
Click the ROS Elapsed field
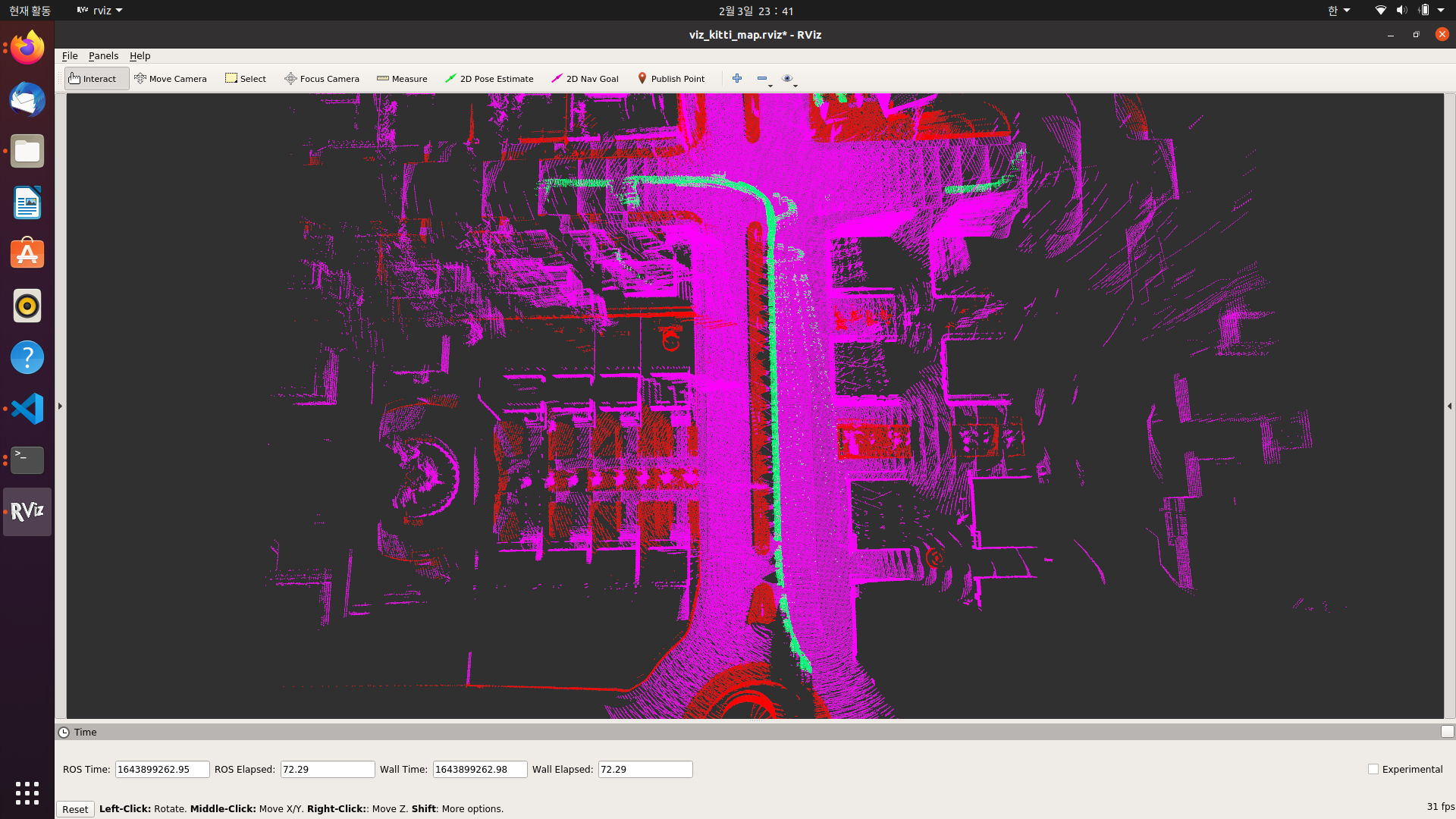[x=328, y=769]
